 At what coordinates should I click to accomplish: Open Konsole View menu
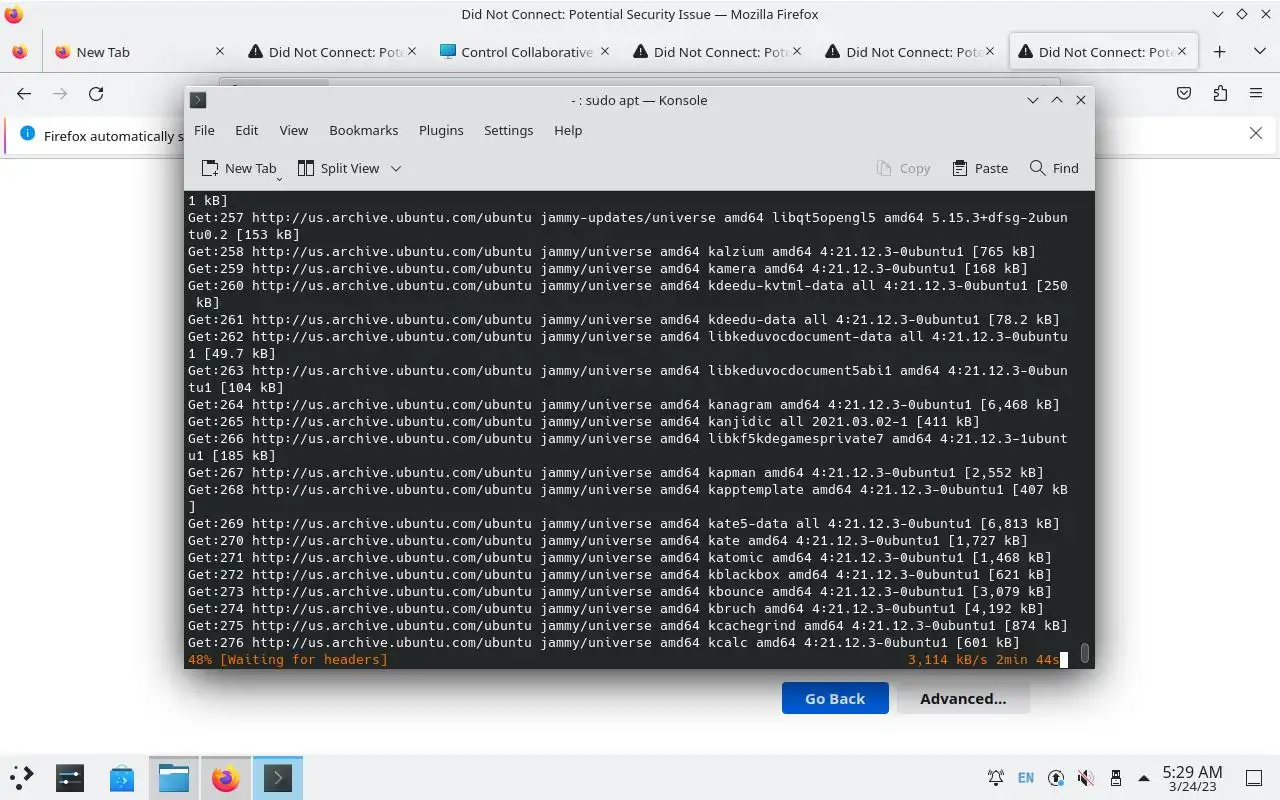[293, 130]
